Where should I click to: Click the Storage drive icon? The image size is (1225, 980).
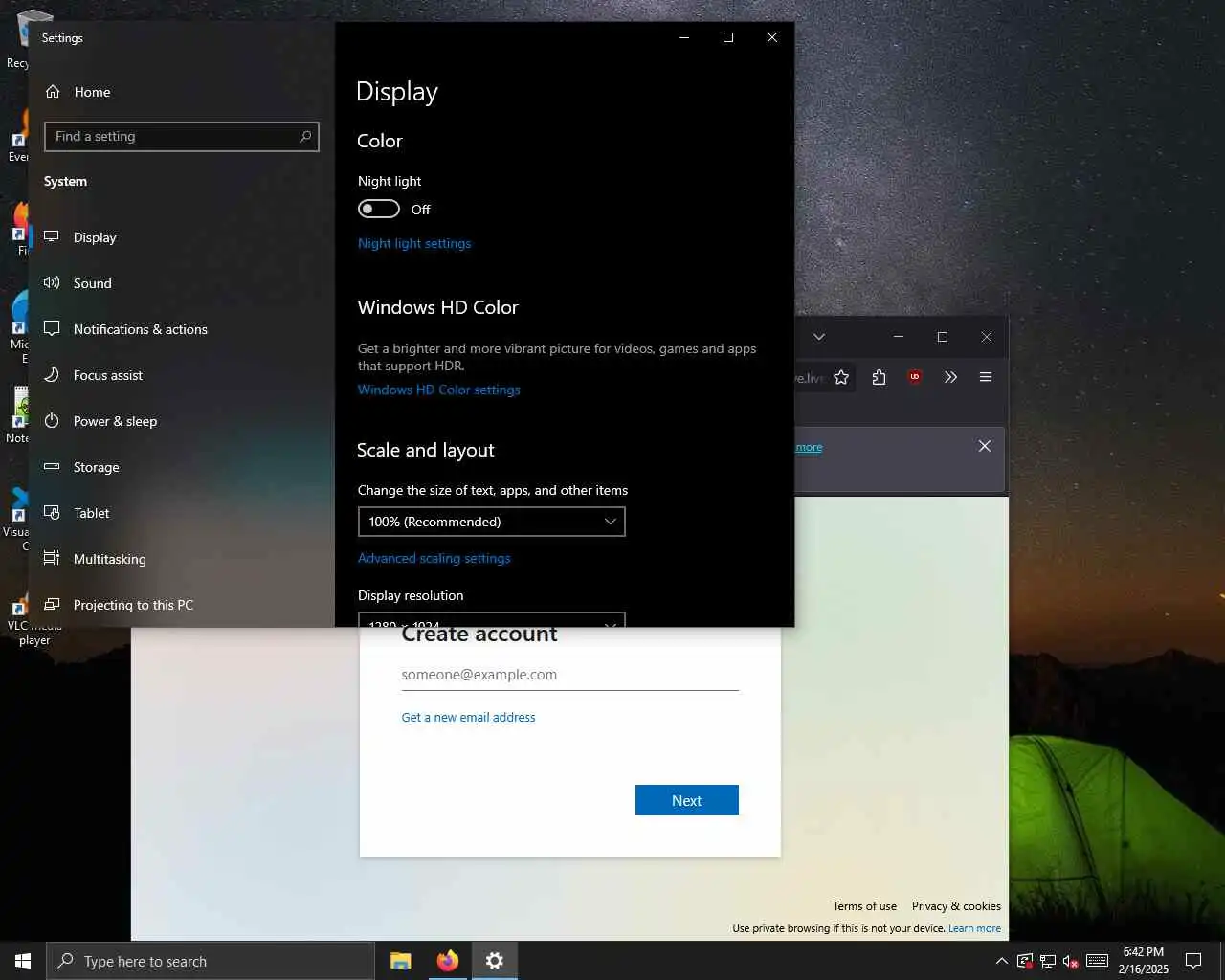pyautogui.click(x=52, y=466)
